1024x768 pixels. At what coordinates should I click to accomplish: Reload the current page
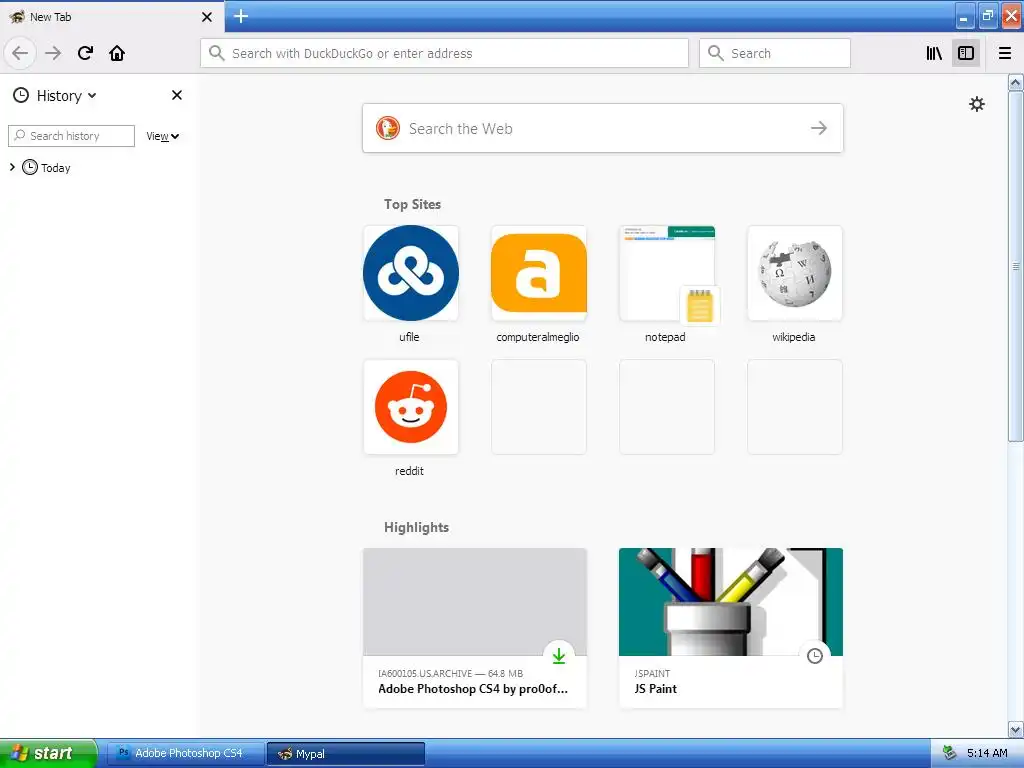coord(85,53)
